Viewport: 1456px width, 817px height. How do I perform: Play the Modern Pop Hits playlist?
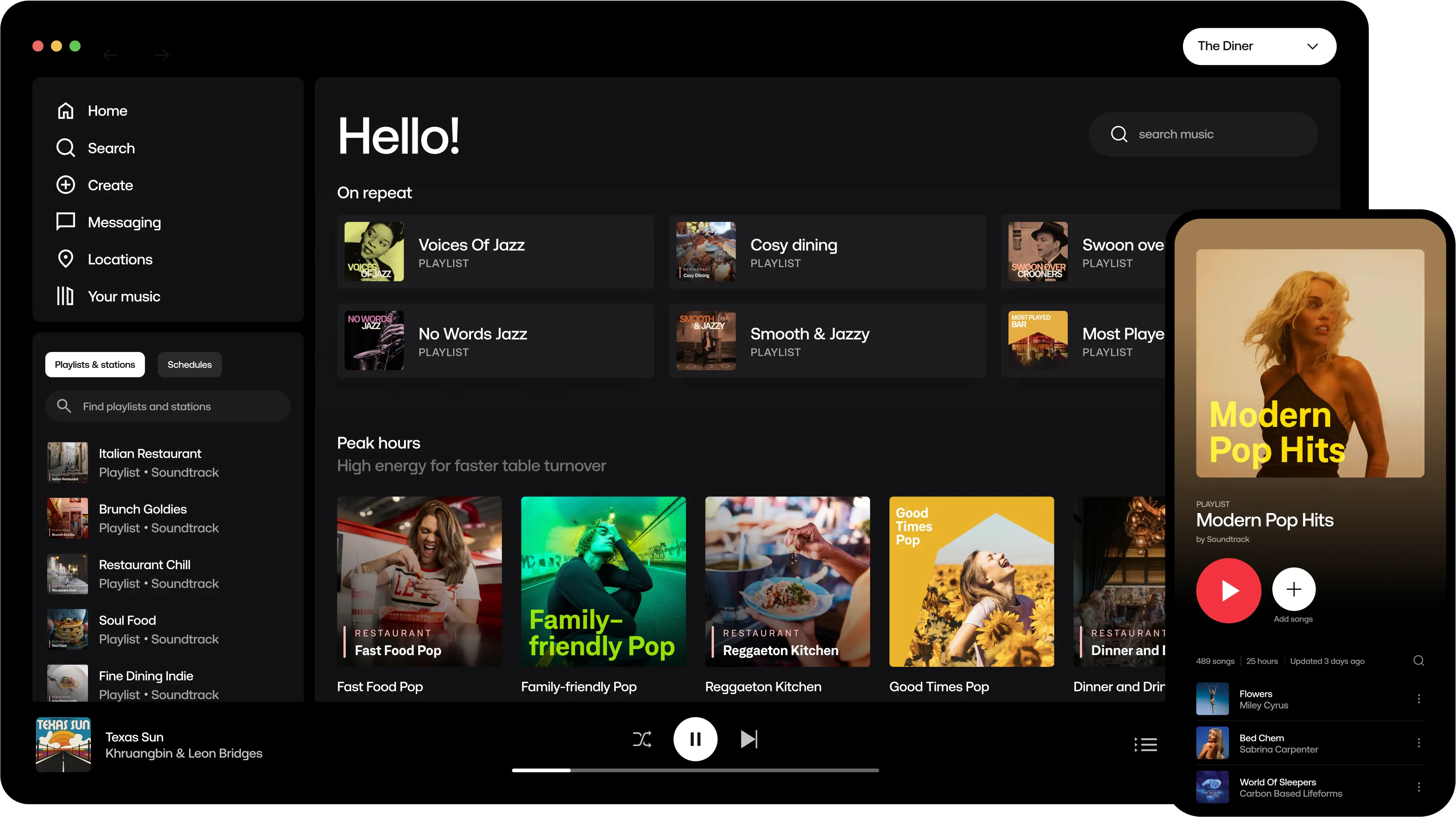(x=1228, y=590)
